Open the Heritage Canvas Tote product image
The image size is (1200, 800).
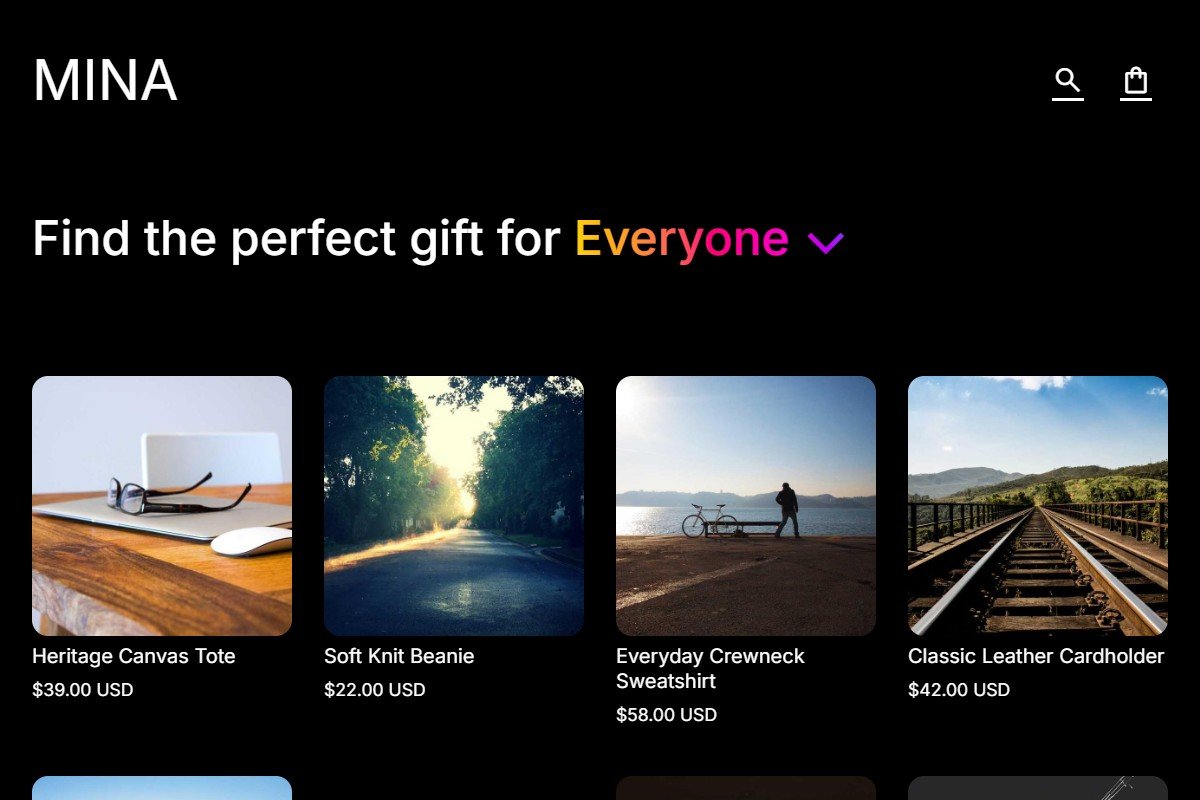click(162, 506)
